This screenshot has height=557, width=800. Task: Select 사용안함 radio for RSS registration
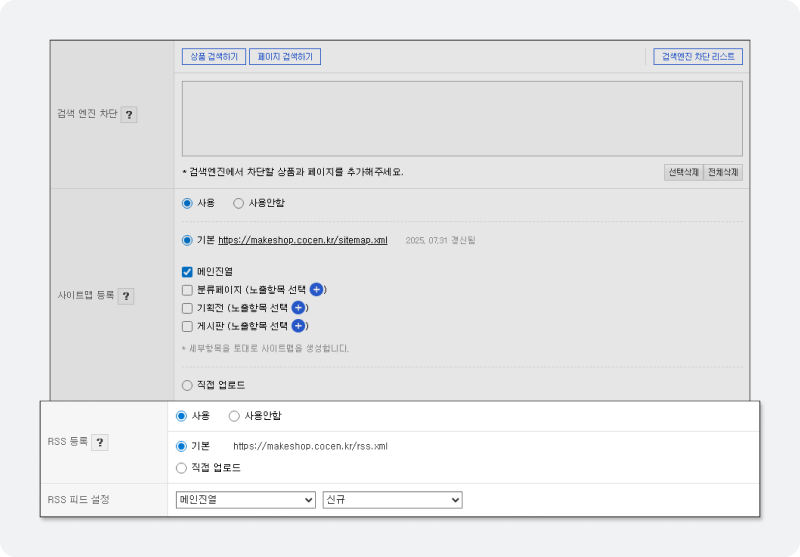(x=234, y=416)
